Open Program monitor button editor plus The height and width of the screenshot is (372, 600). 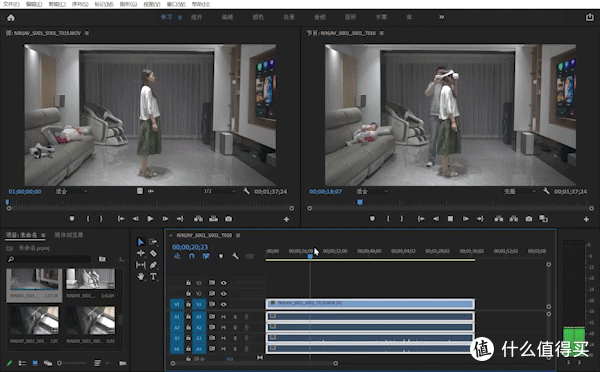point(586,219)
